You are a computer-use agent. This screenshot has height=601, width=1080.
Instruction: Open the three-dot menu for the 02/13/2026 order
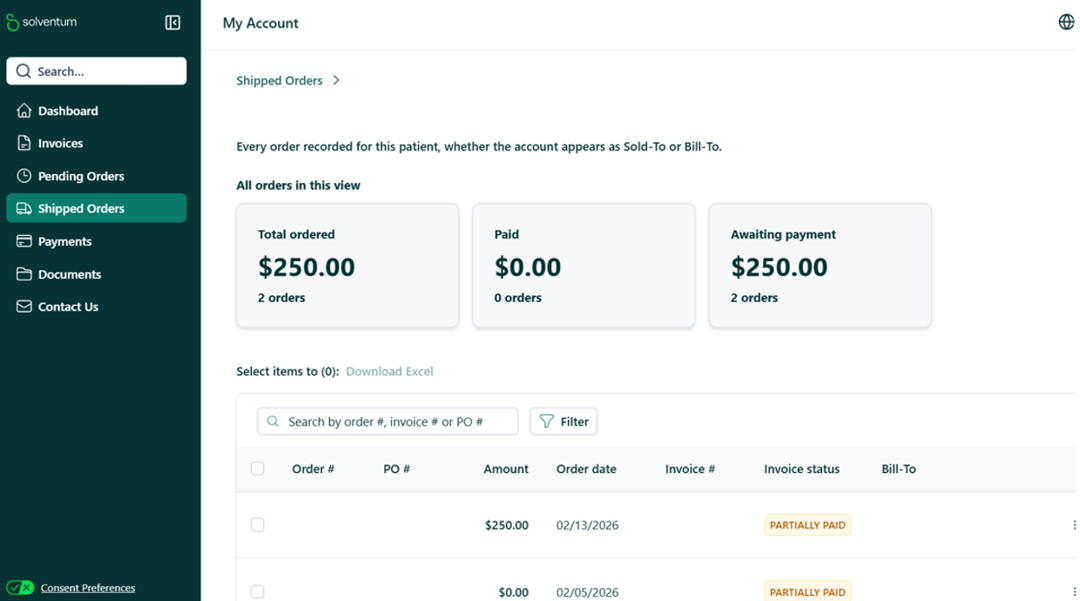click(1074, 525)
